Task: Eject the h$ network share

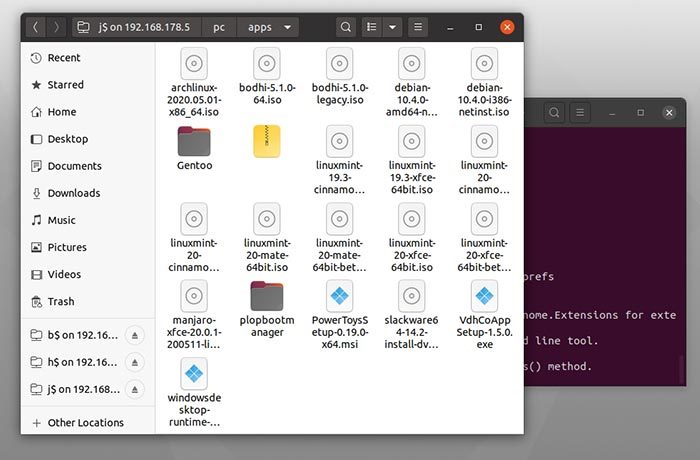Action: point(135,363)
